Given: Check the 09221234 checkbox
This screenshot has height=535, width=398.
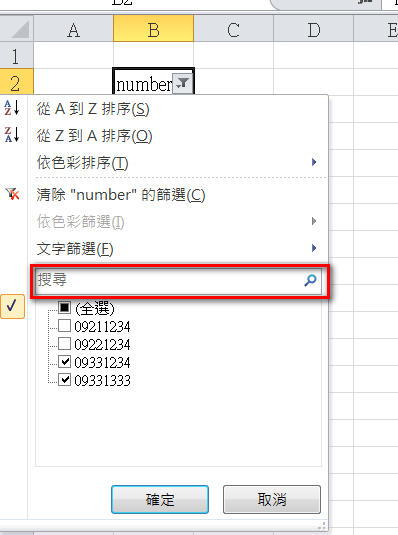Looking at the screenshot, I should point(64,344).
